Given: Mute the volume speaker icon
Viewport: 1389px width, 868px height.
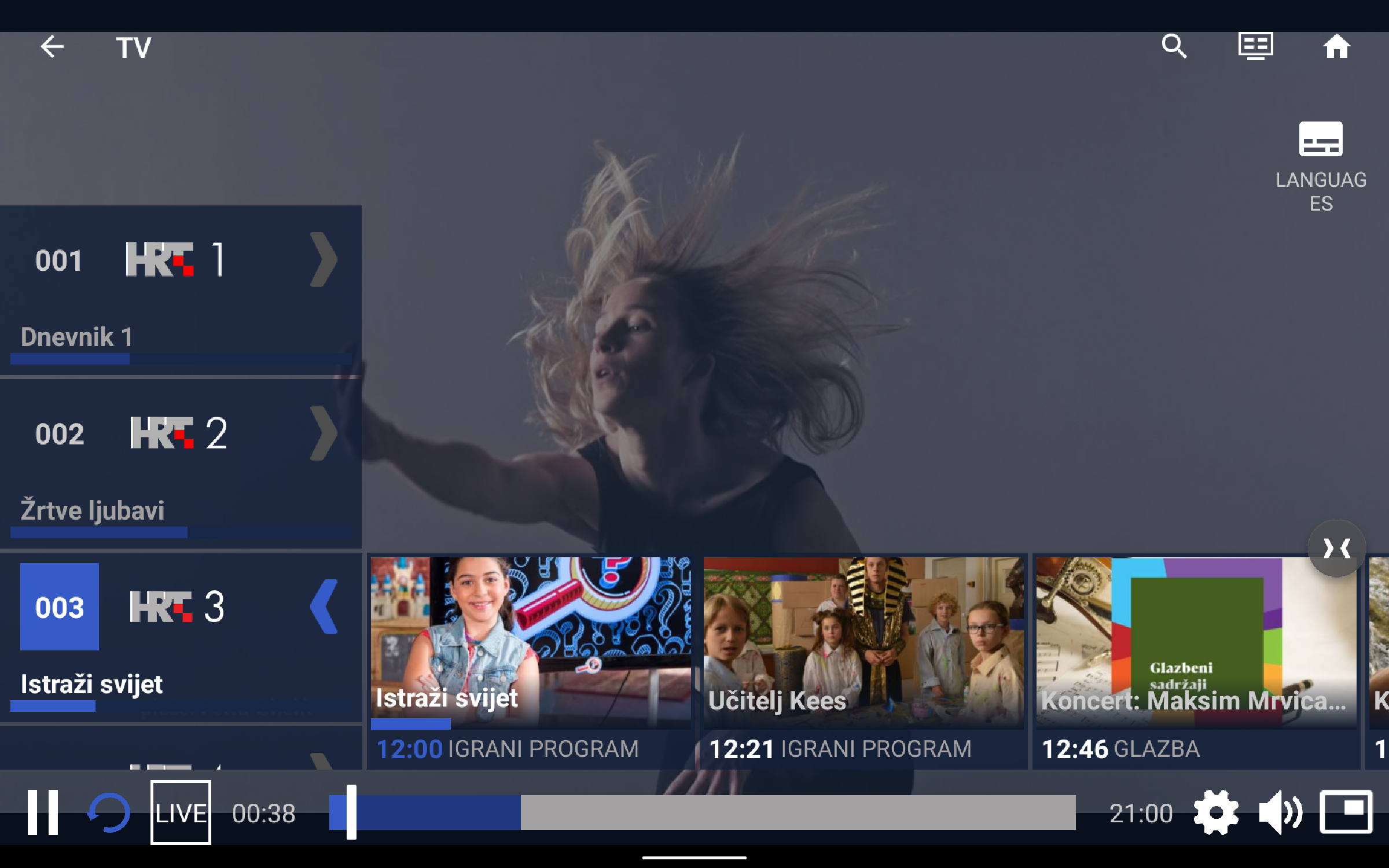Looking at the screenshot, I should coord(1281,812).
